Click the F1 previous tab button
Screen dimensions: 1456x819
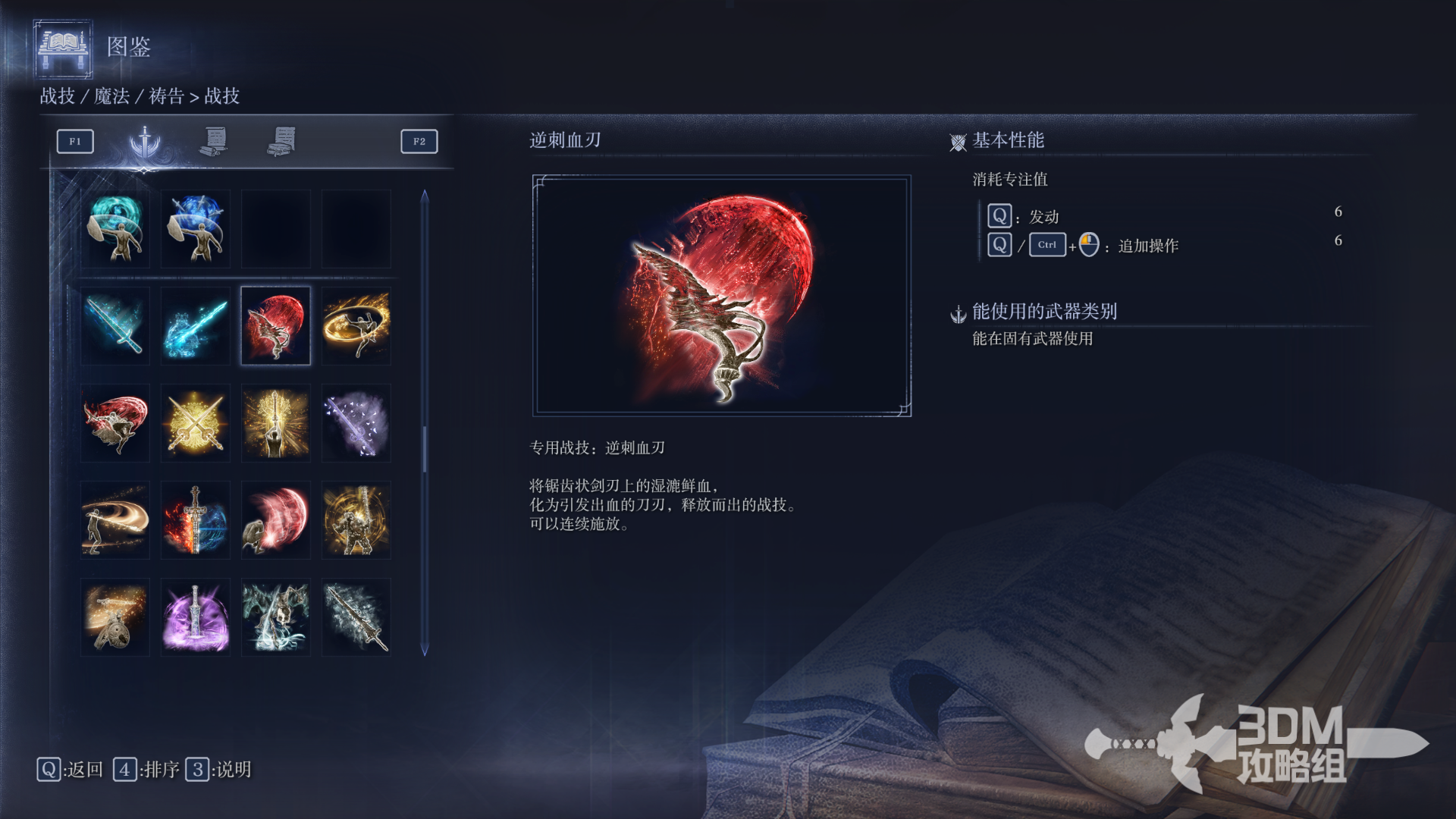pos(75,141)
